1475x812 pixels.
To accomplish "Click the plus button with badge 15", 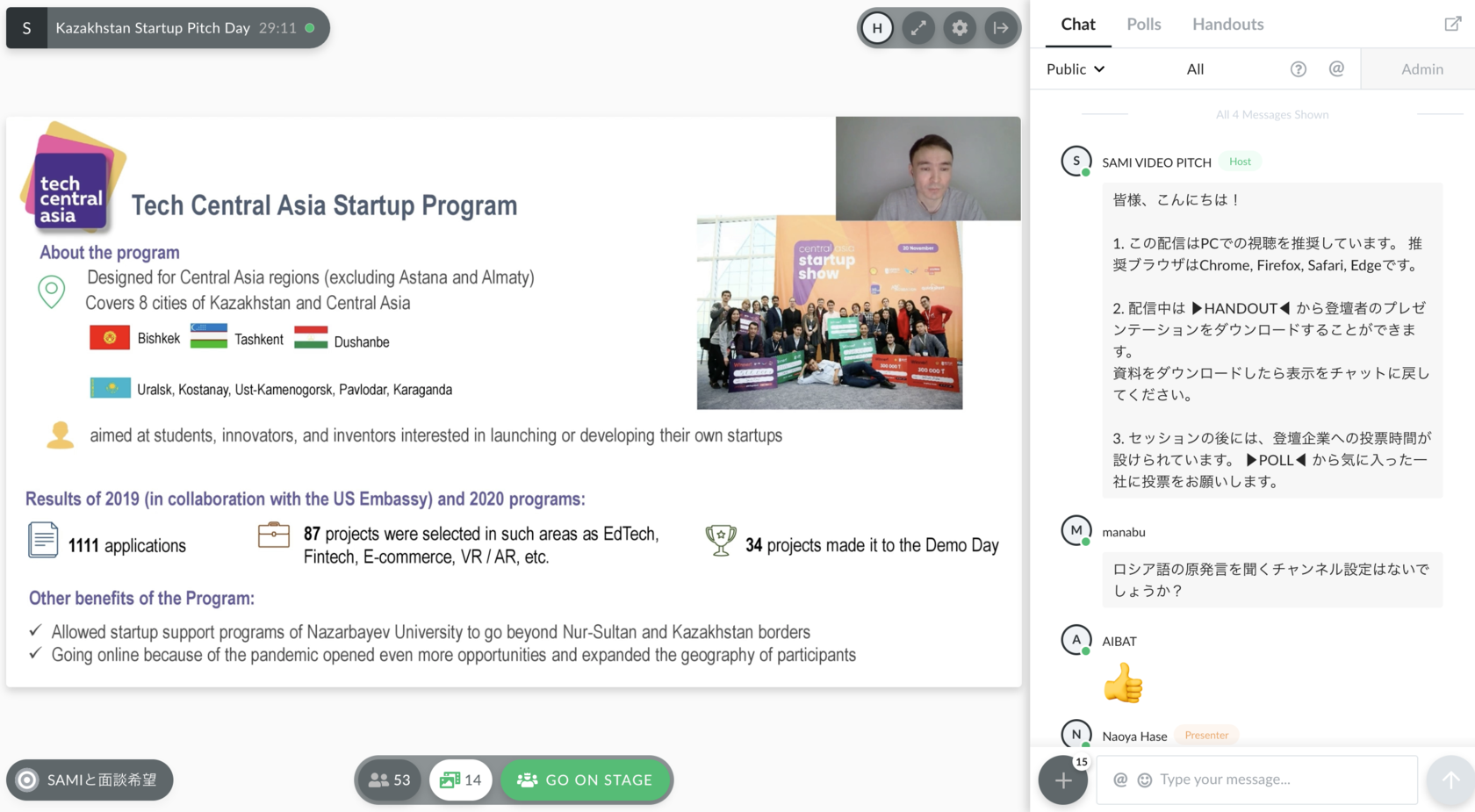I will coord(1063,780).
